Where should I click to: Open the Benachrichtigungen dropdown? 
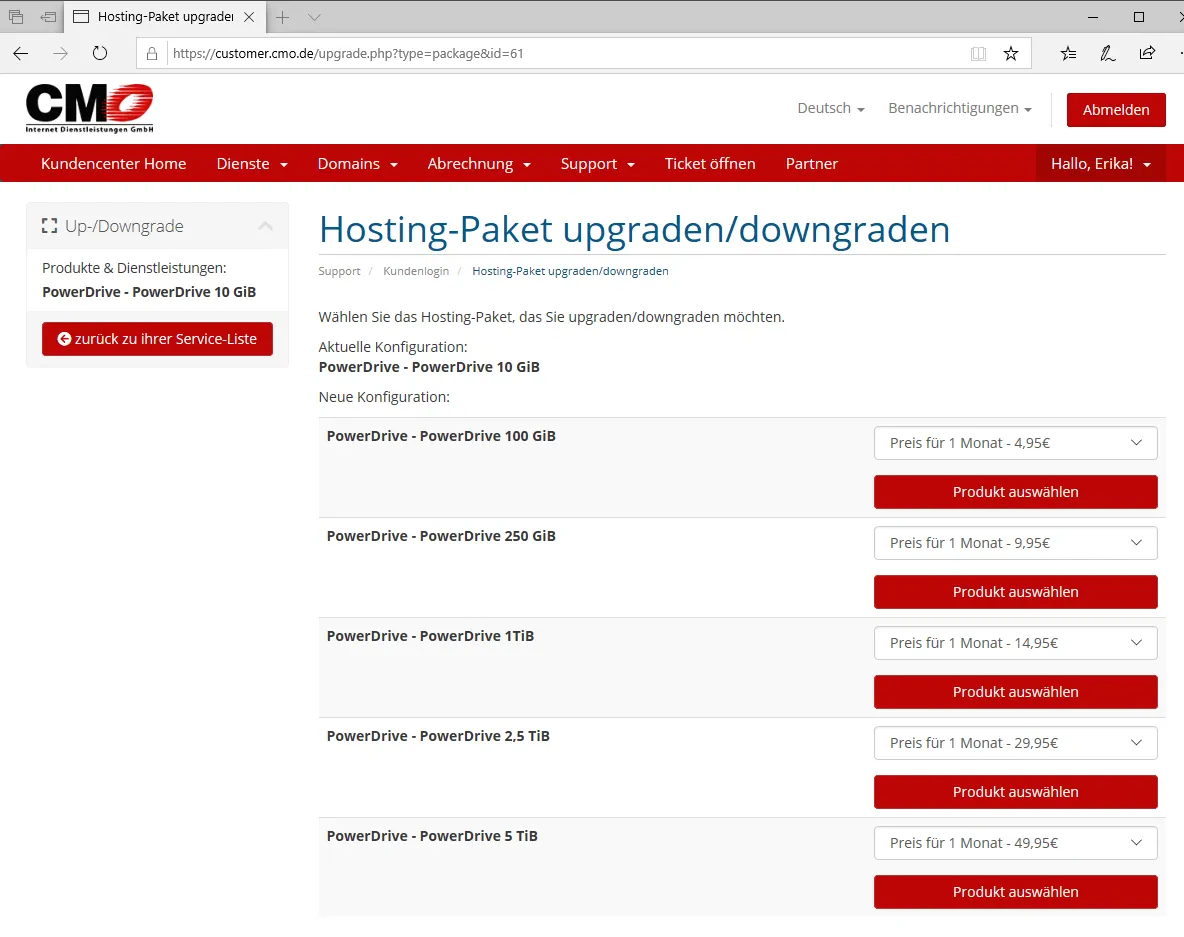[960, 108]
